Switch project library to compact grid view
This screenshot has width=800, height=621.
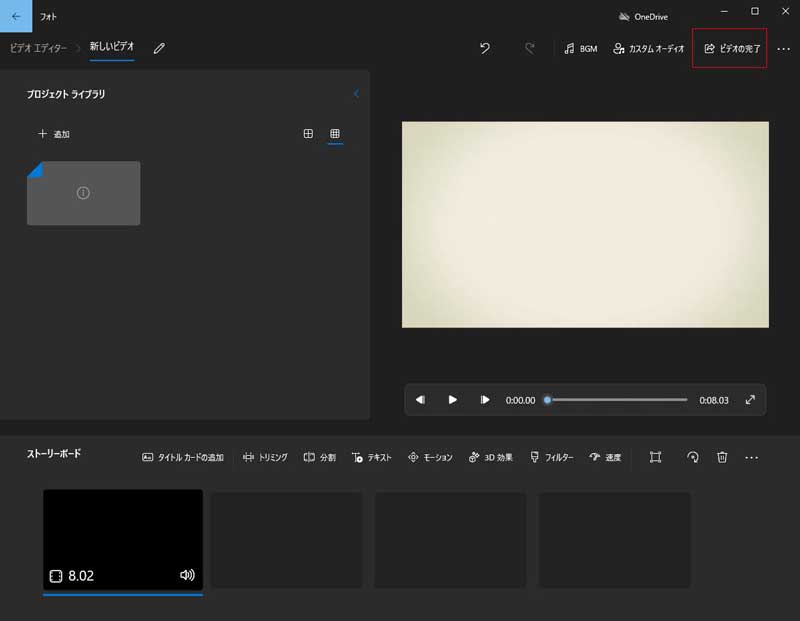coord(335,133)
